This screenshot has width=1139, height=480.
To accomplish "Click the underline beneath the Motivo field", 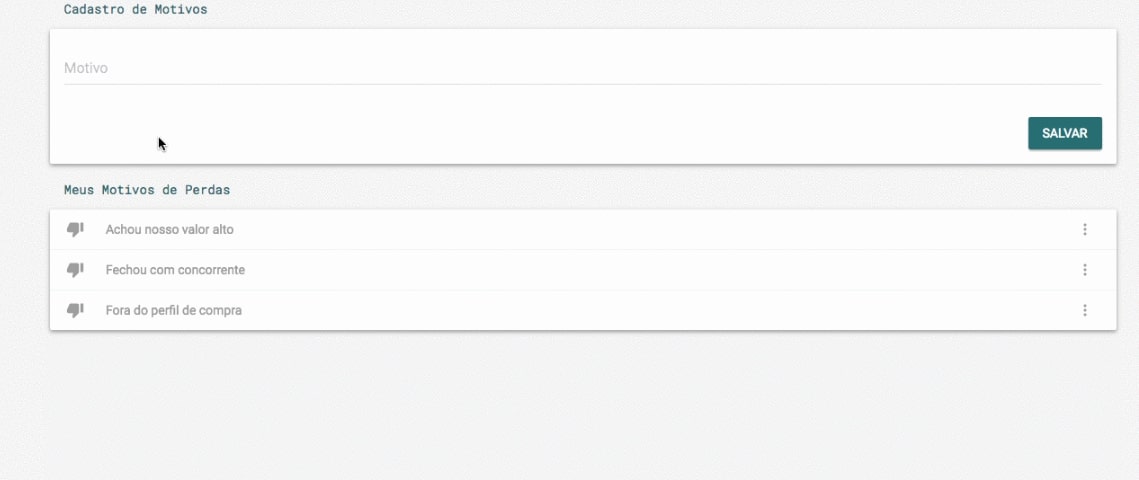I will tap(583, 84).
